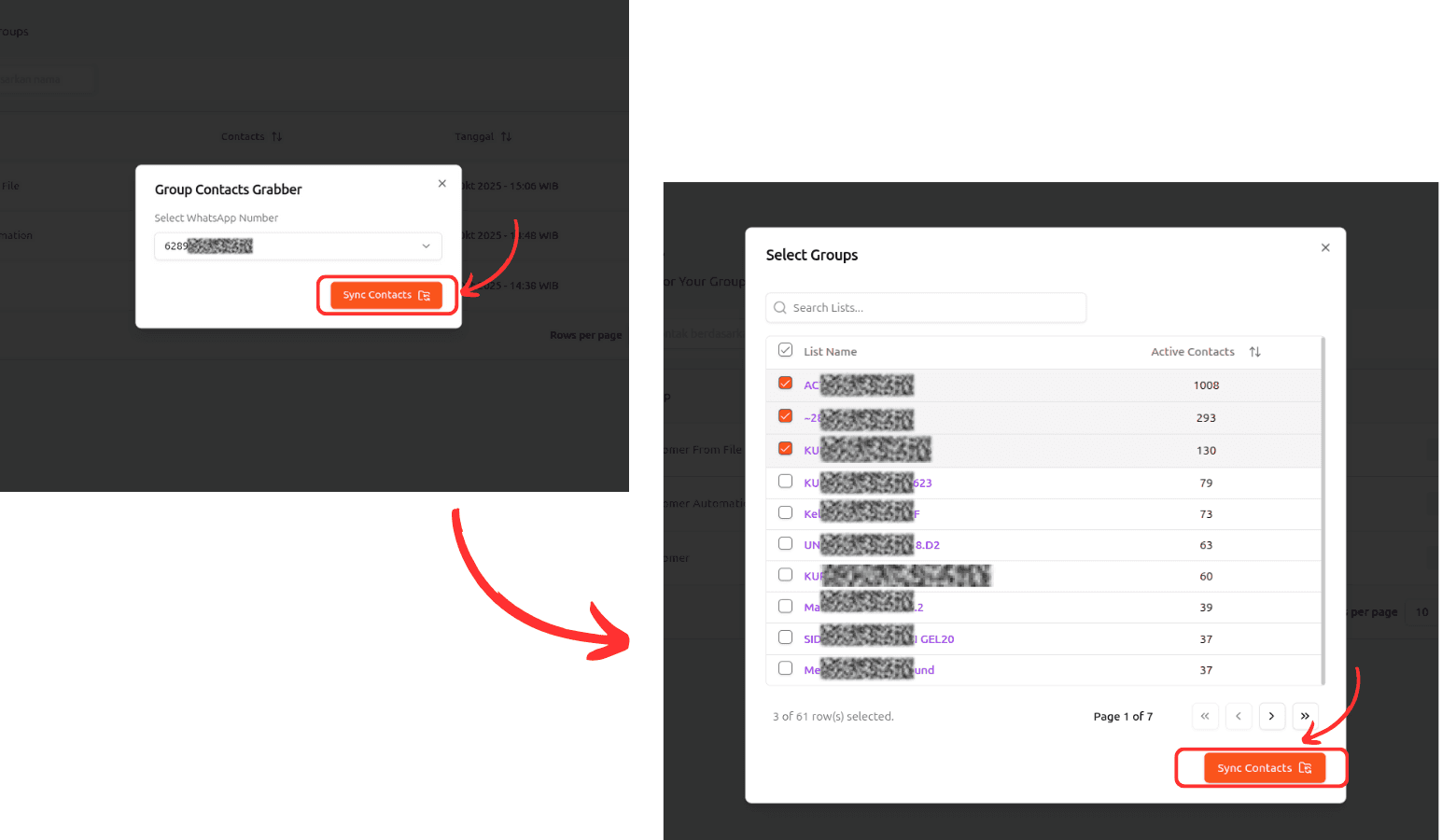Open the Select WhatsApp Number dropdown
1456x840 pixels.
point(298,246)
